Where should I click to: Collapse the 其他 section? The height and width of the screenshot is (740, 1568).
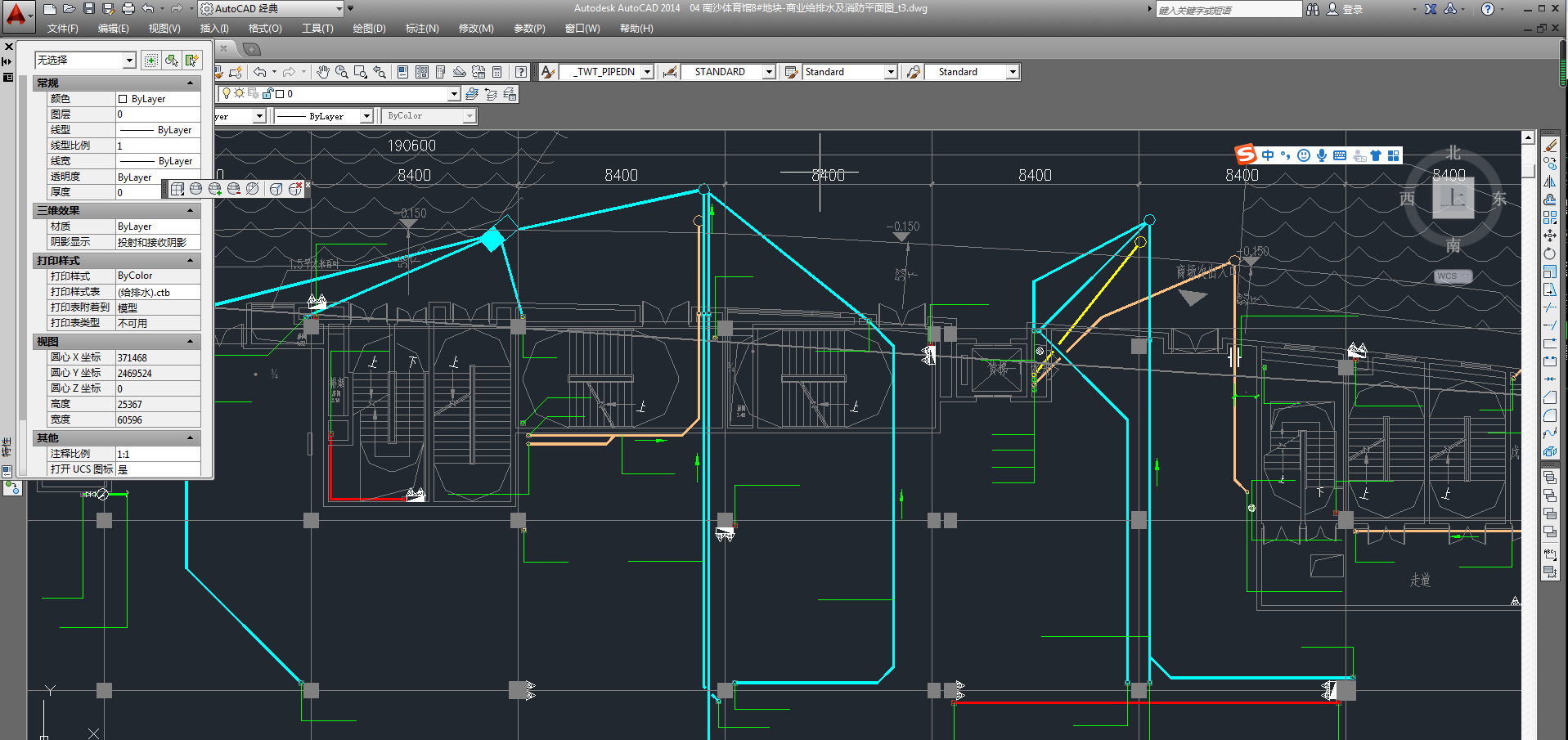pos(191,438)
